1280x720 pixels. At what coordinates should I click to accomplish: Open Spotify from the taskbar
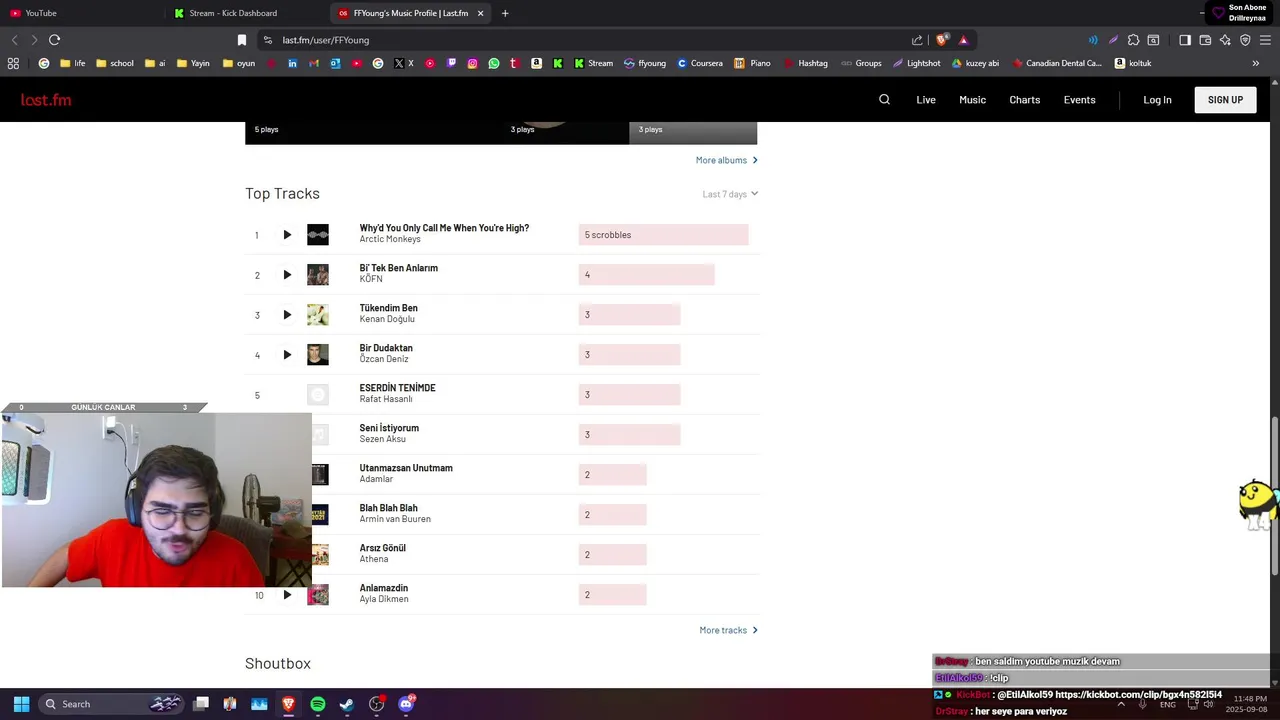pos(318,704)
